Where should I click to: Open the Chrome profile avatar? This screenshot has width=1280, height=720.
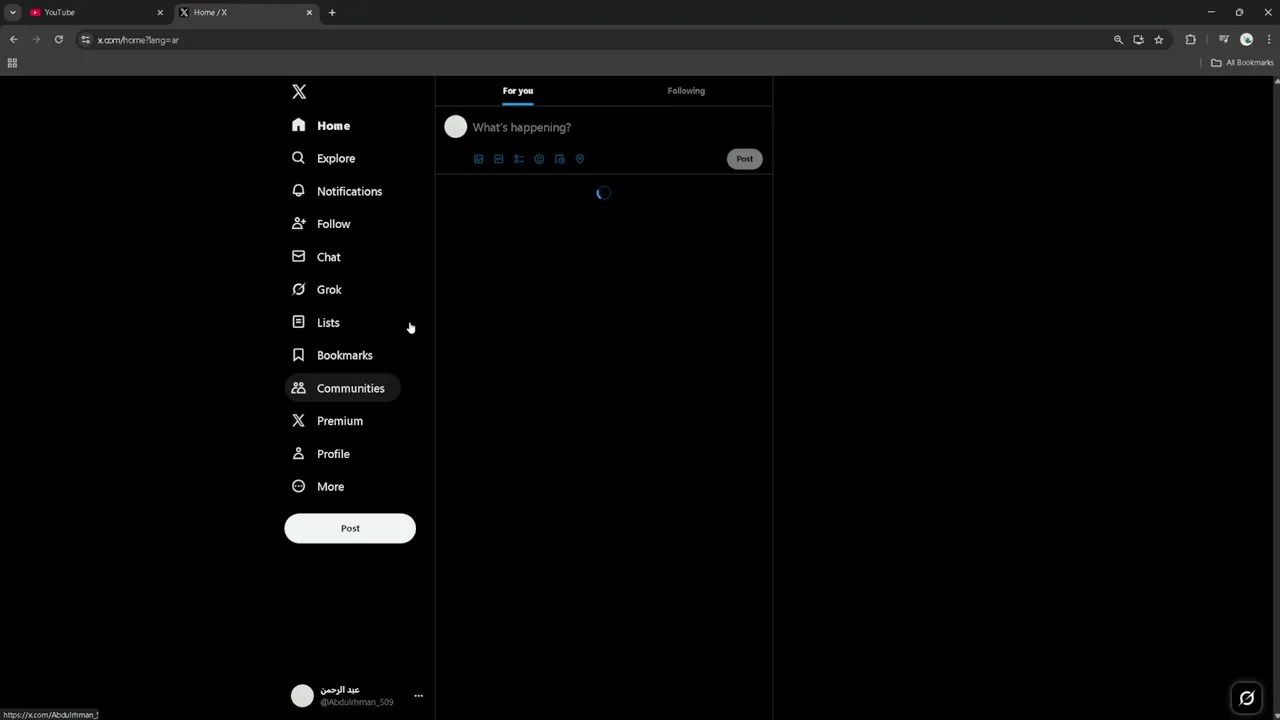(1246, 40)
